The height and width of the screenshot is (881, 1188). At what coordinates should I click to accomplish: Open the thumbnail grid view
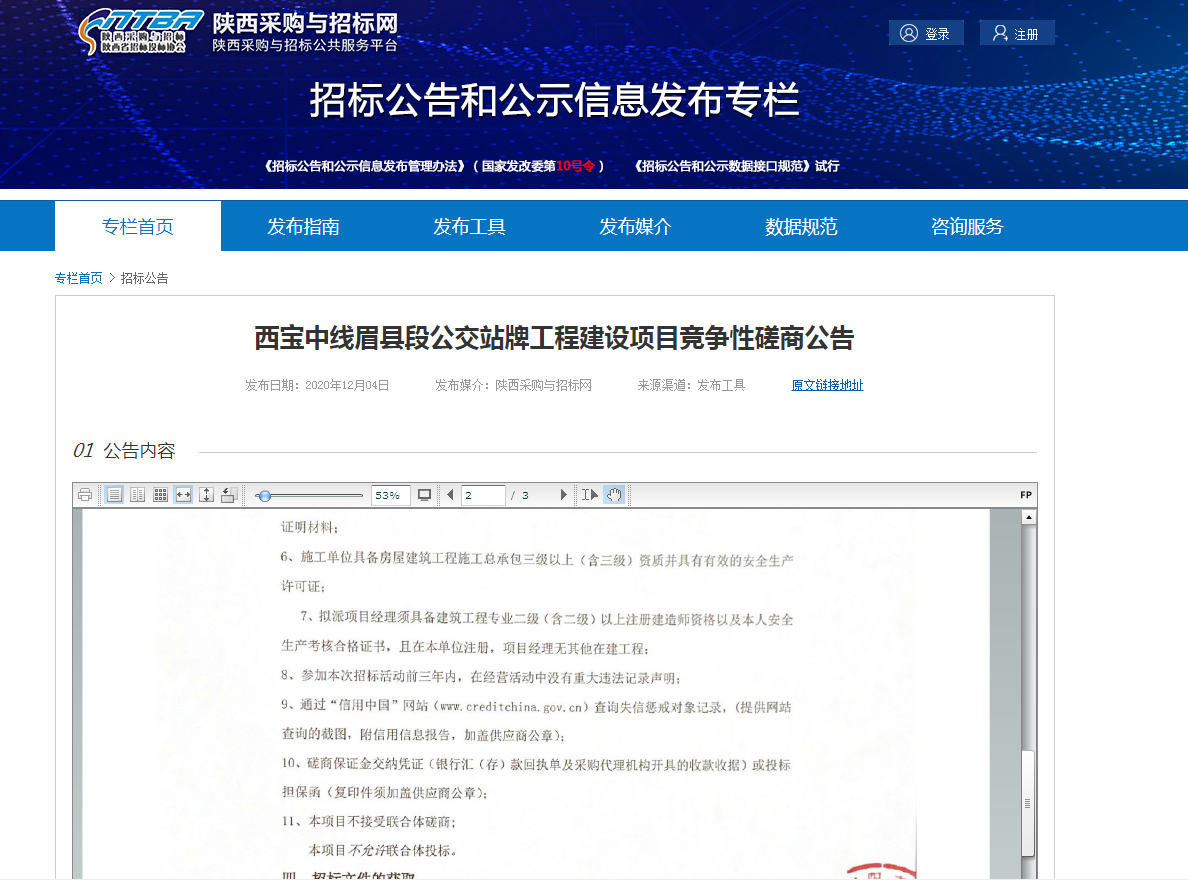point(160,495)
